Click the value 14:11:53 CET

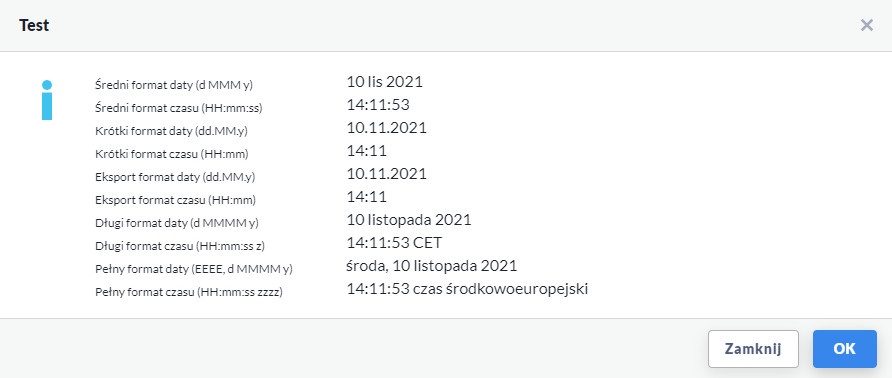(394, 243)
